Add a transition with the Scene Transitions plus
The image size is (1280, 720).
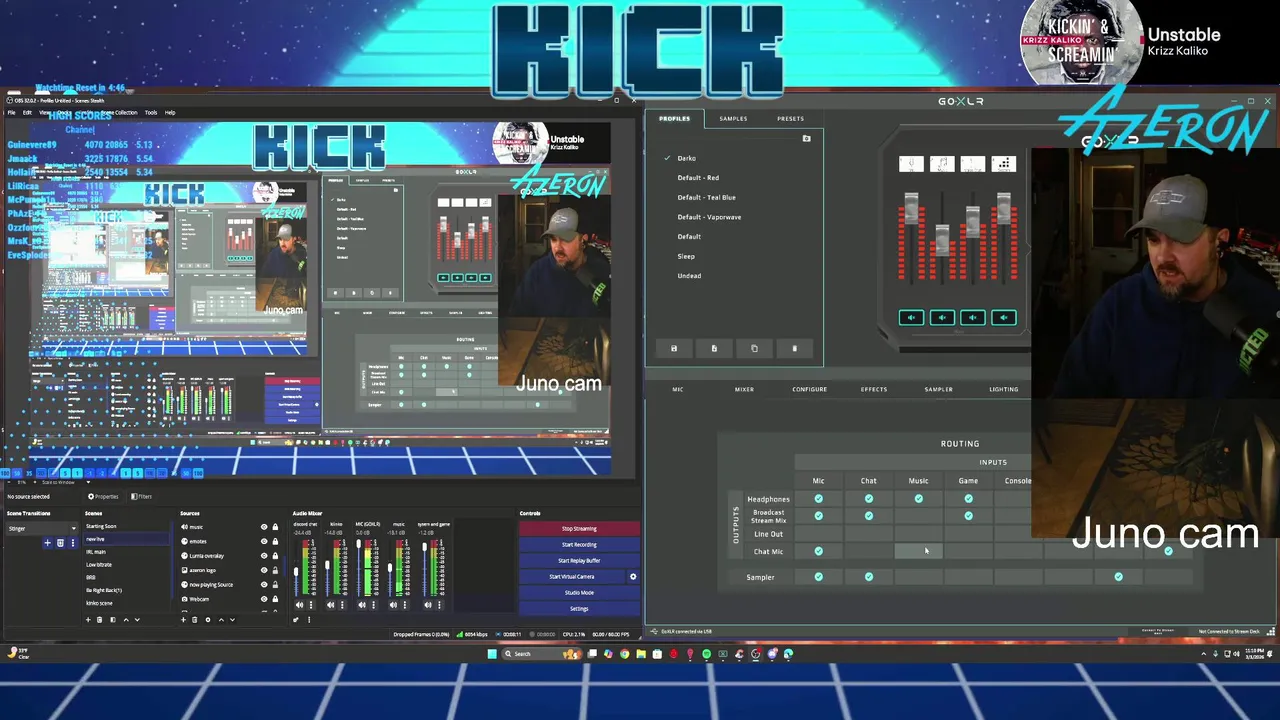coord(47,543)
